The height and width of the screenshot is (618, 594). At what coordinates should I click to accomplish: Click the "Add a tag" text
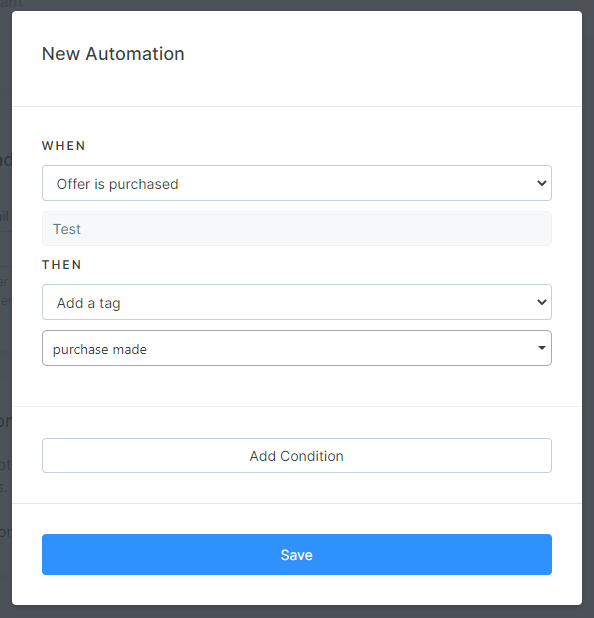coord(88,303)
